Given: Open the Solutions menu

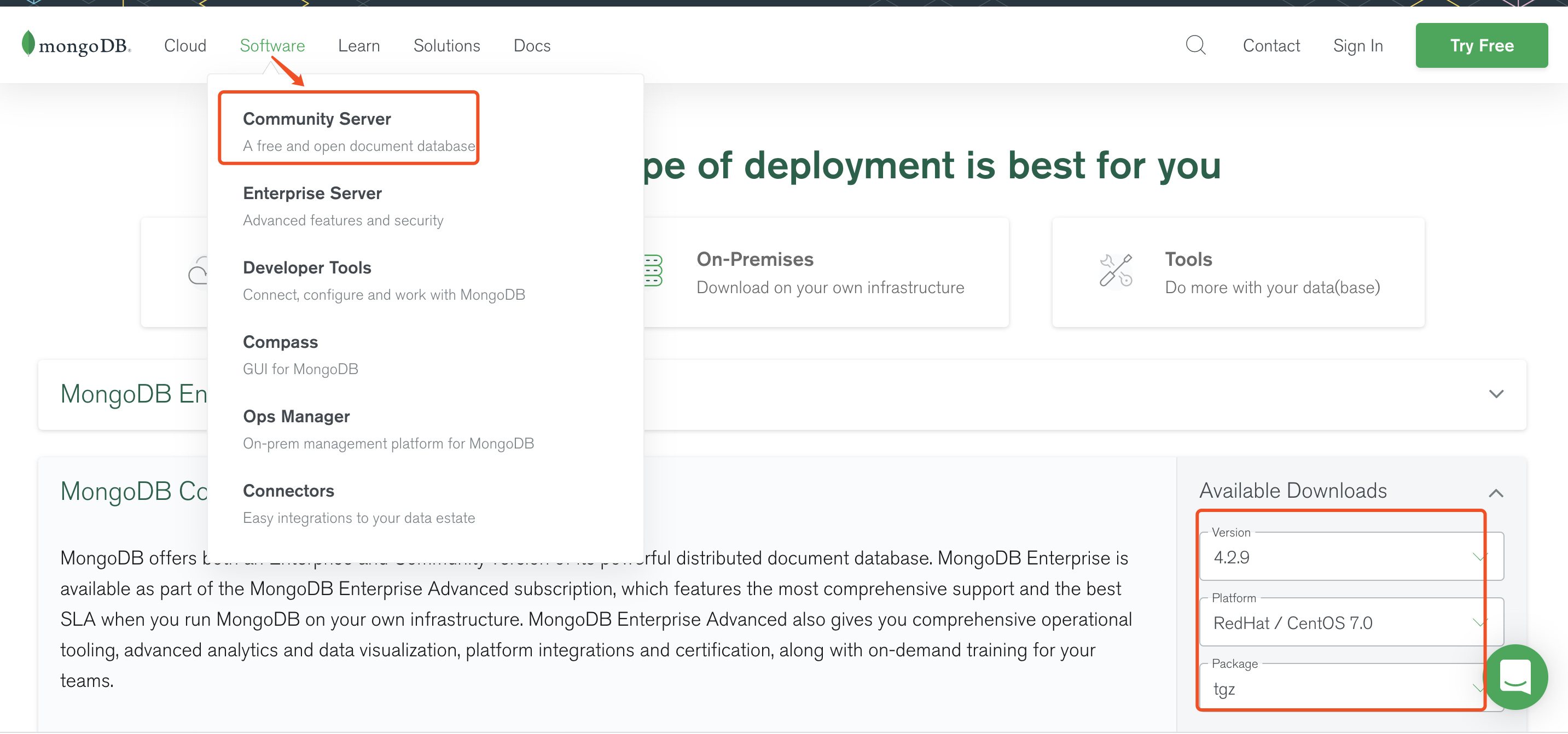Looking at the screenshot, I should pos(447,45).
